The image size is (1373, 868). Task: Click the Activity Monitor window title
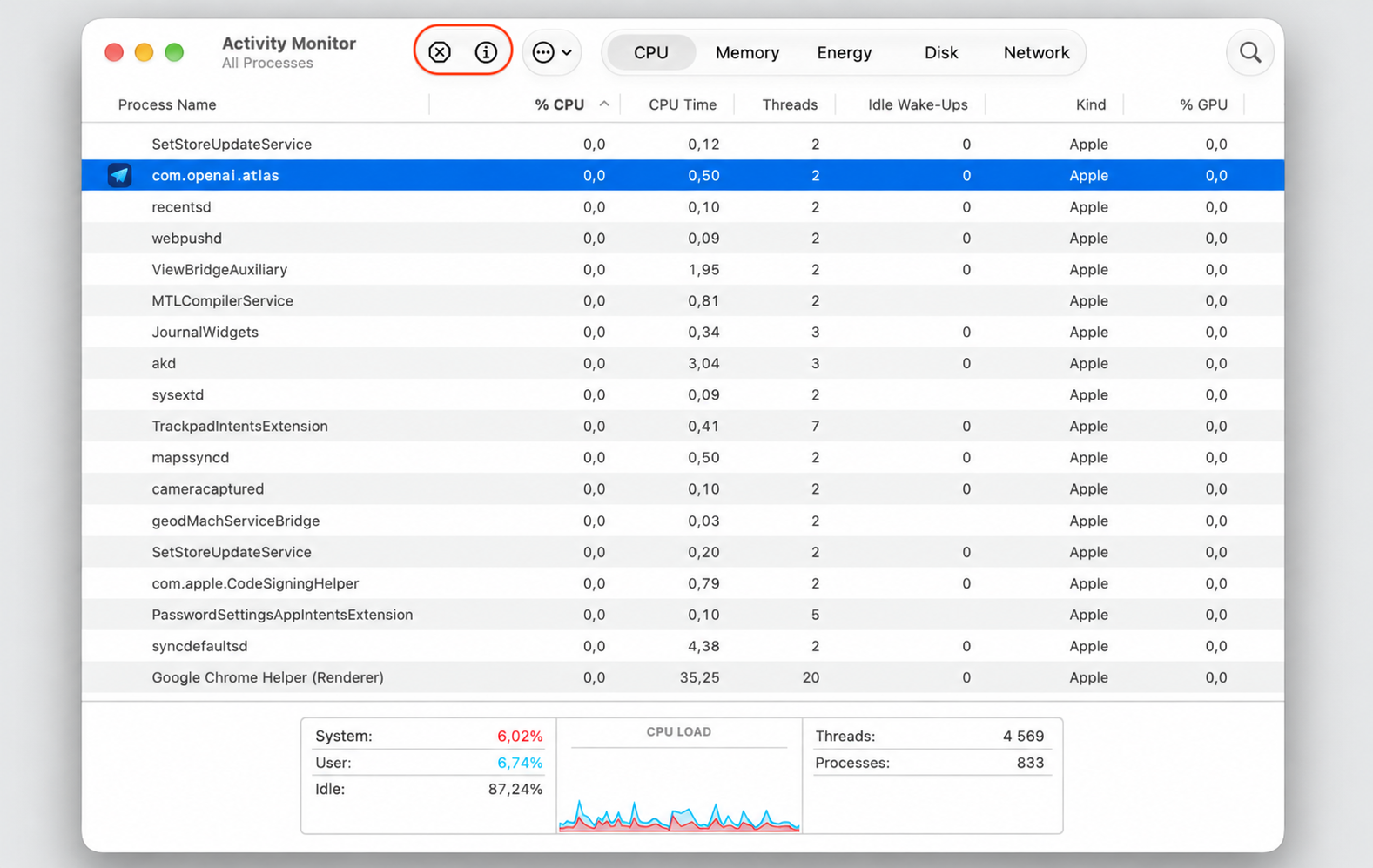[x=289, y=43]
